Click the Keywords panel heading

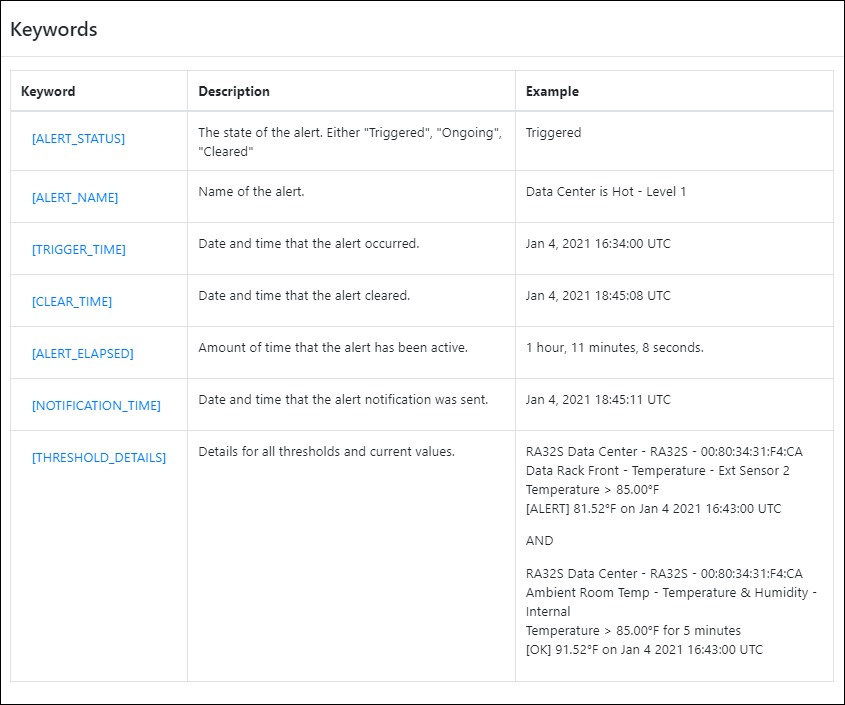click(54, 29)
